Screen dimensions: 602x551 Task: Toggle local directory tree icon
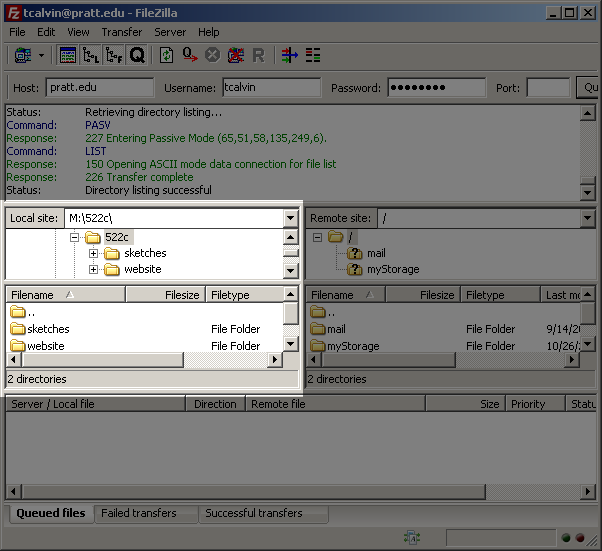pyautogui.click(x=91, y=56)
